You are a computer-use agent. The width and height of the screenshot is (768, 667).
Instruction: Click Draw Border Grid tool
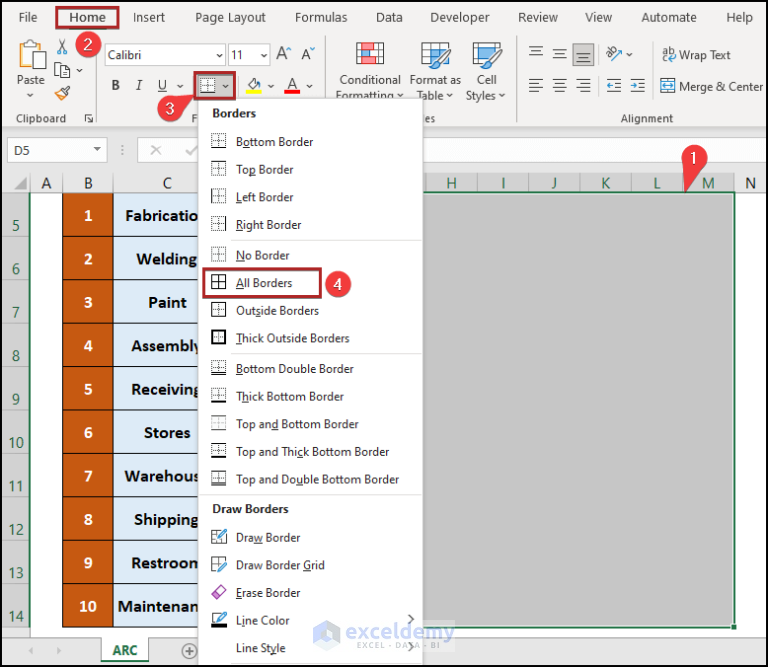tap(311, 565)
